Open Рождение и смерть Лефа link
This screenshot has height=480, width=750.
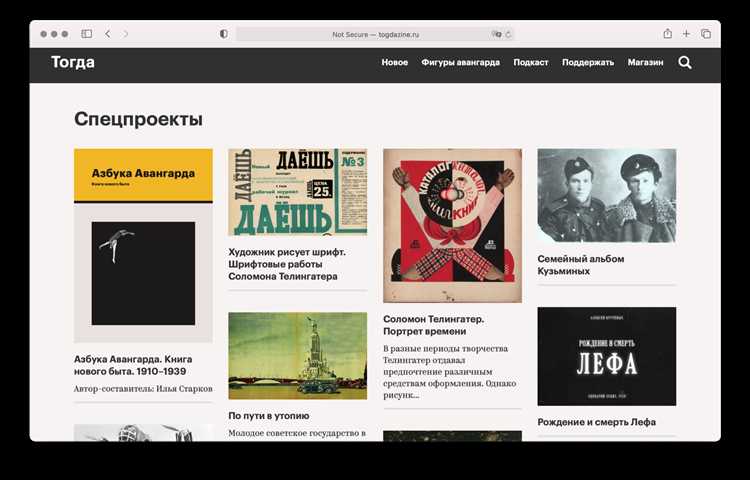(x=596, y=422)
